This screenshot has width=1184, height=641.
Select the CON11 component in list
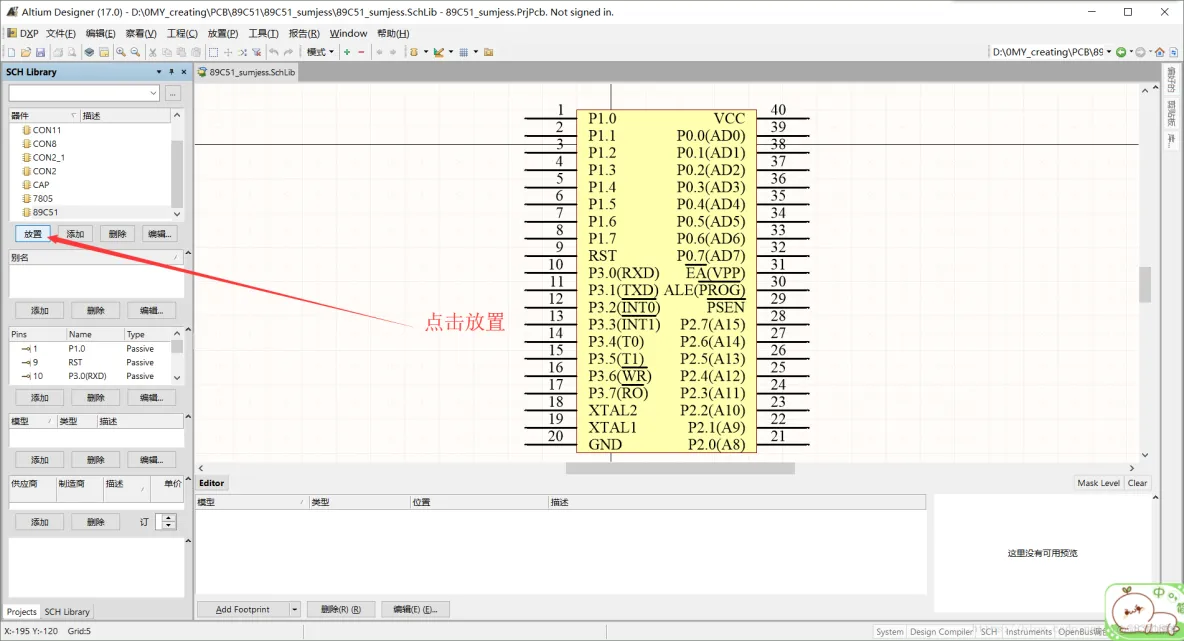click(91, 130)
